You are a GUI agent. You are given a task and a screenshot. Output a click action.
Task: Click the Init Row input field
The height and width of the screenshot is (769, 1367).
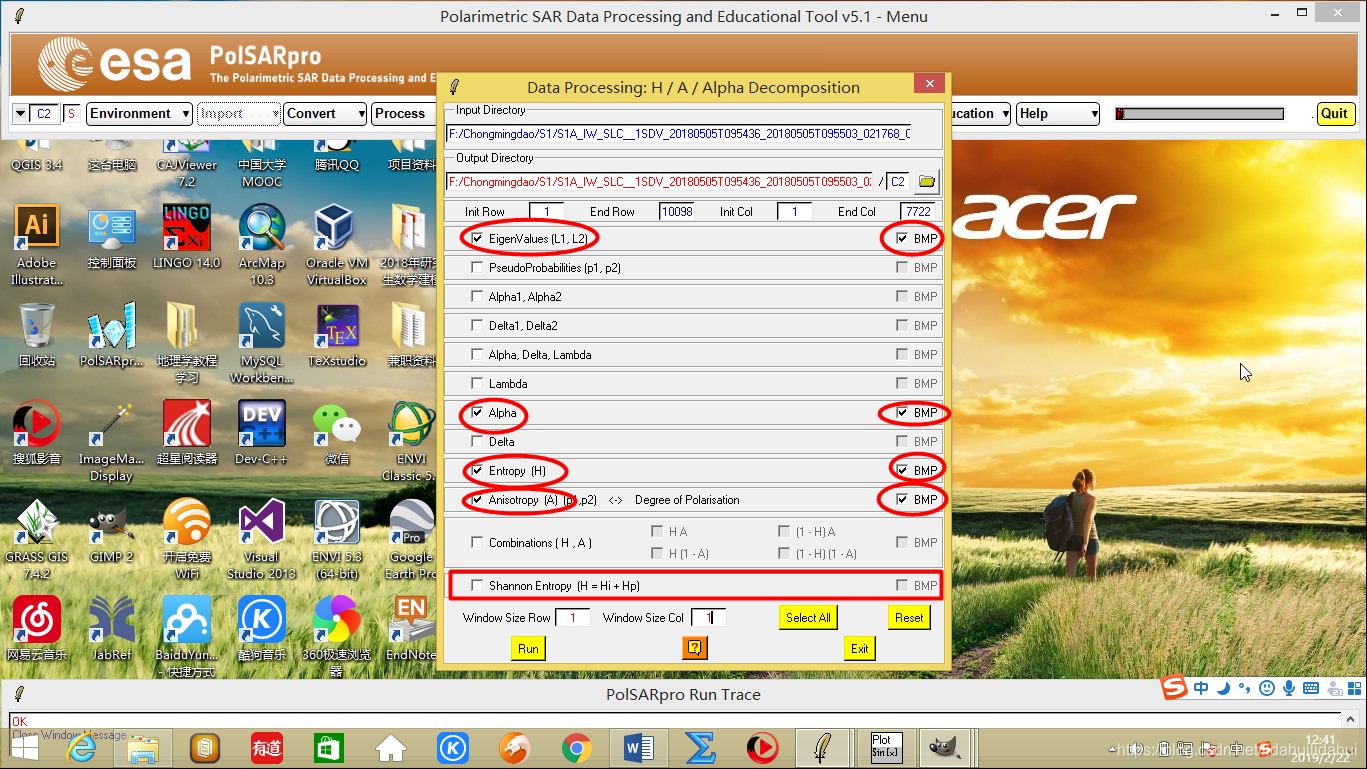tap(547, 212)
